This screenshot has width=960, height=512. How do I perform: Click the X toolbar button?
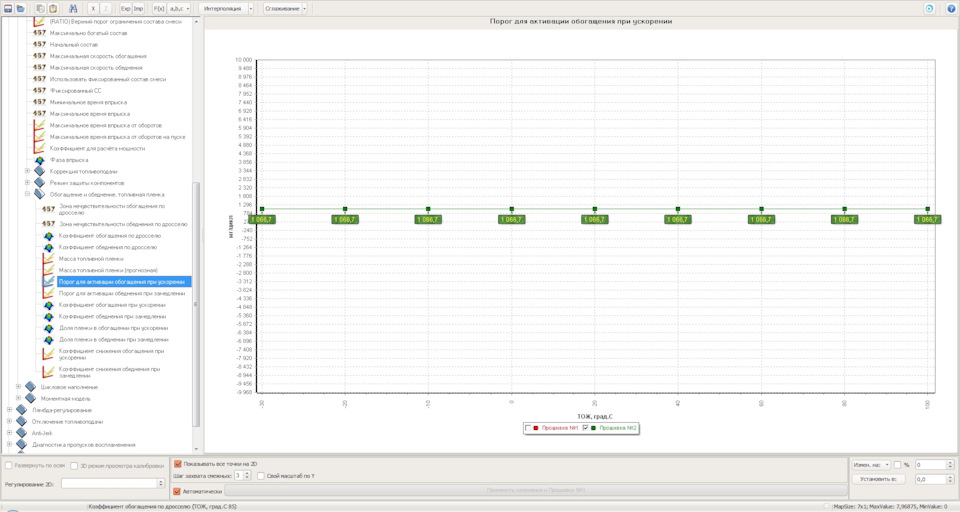coord(93,9)
